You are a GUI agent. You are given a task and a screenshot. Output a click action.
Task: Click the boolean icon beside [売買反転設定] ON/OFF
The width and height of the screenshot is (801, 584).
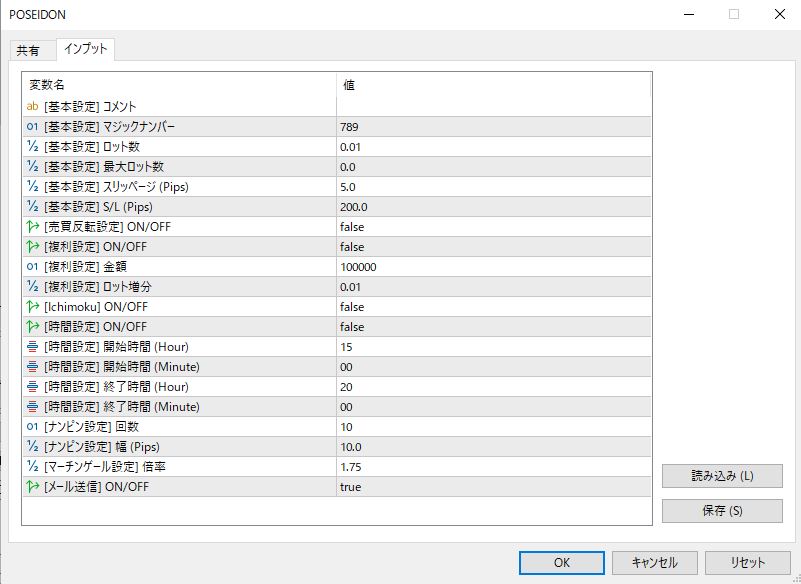[x=32, y=226]
